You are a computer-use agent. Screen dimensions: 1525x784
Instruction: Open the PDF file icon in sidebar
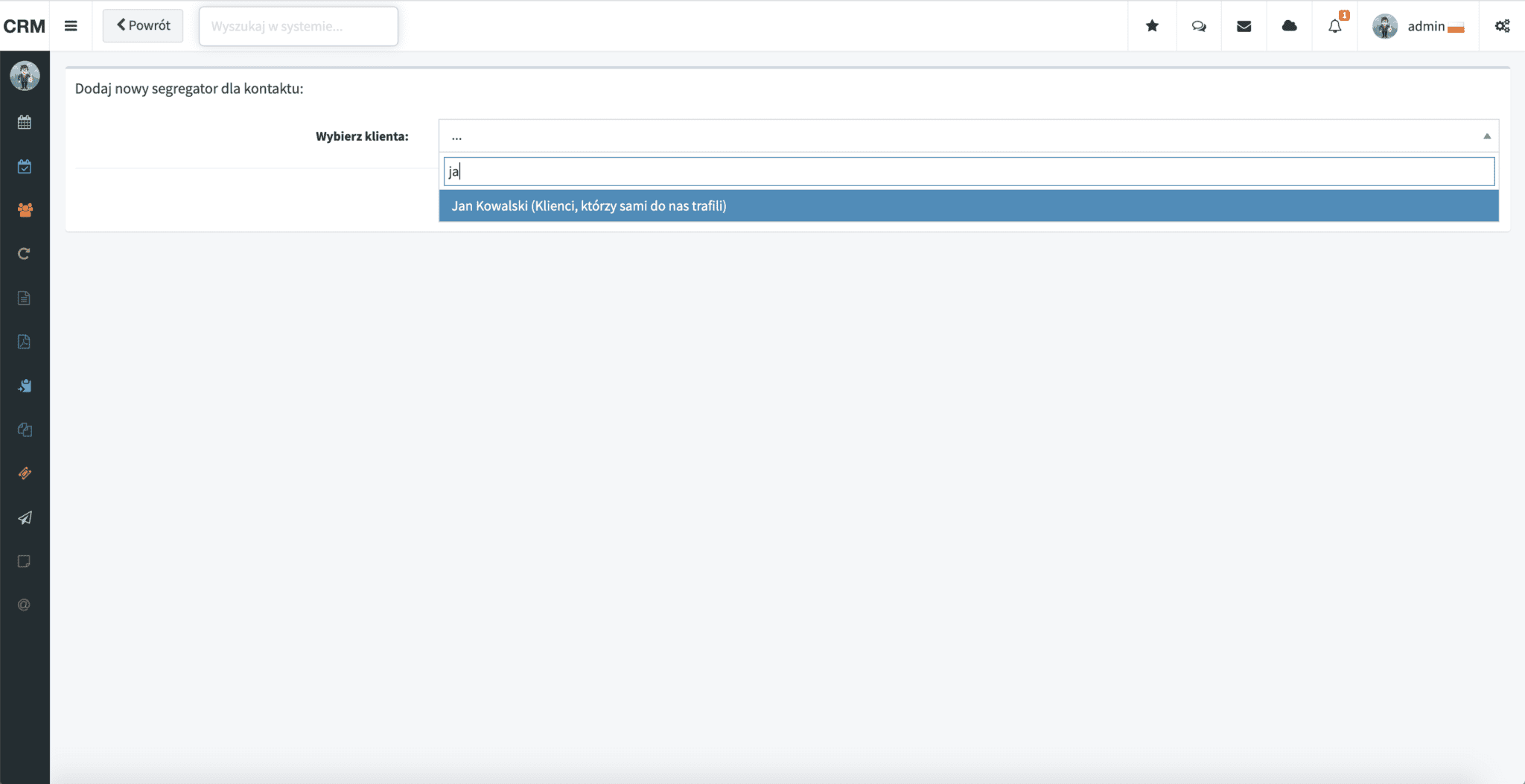[25, 342]
